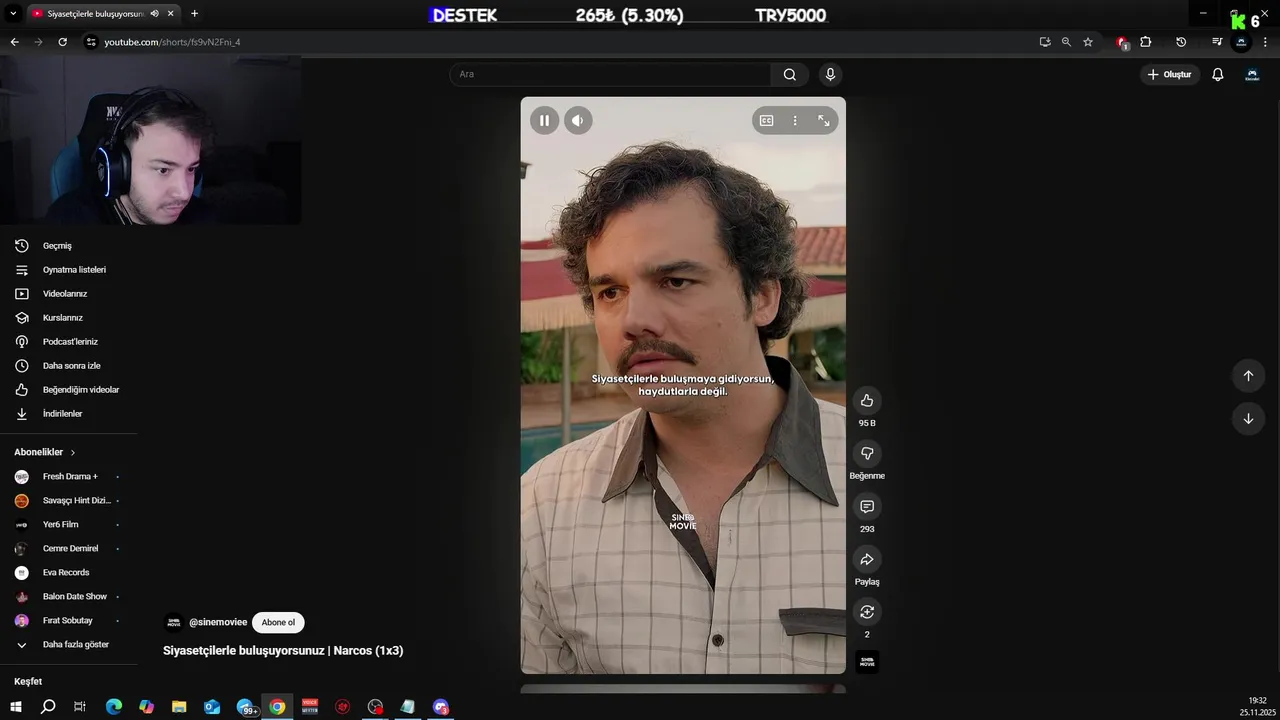Screen dimensions: 1280x720
Task: Click the Abone ol subscribe button
Action: tap(278, 622)
